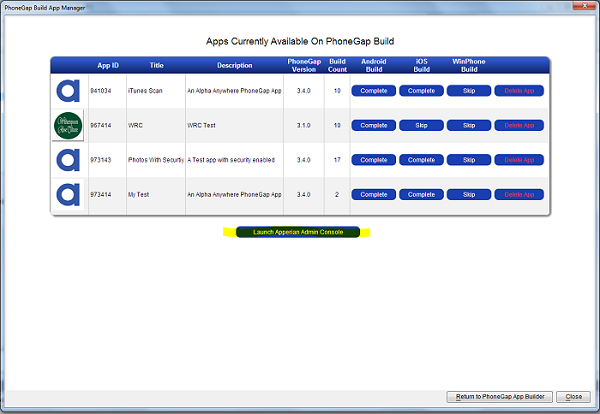Viewport: 600px width, 414px height.
Task: Click the Photos With Security title
Action: tap(156, 160)
